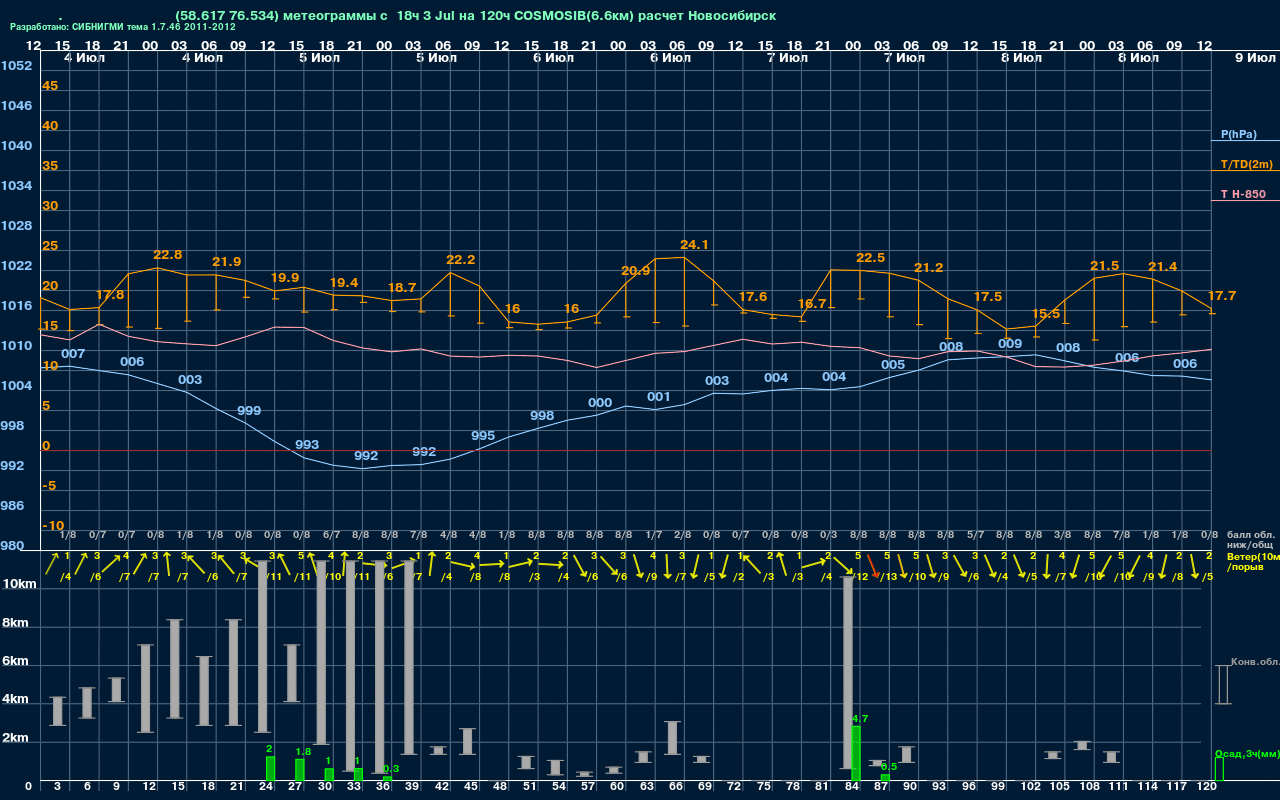Click the temperature label 21.9
This screenshot has width=1280, height=800.
point(227,262)
